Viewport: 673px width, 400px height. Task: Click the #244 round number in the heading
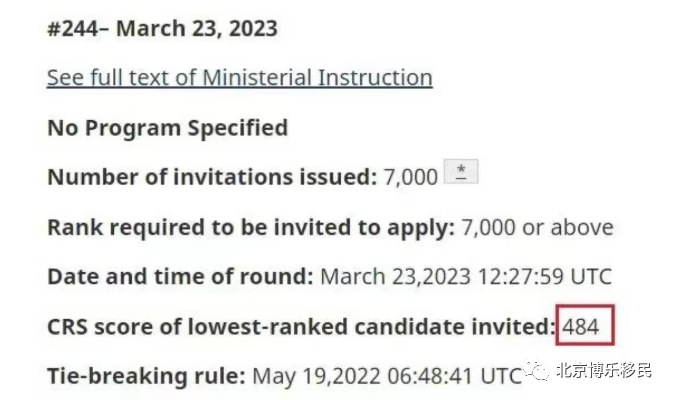(73, 29)
